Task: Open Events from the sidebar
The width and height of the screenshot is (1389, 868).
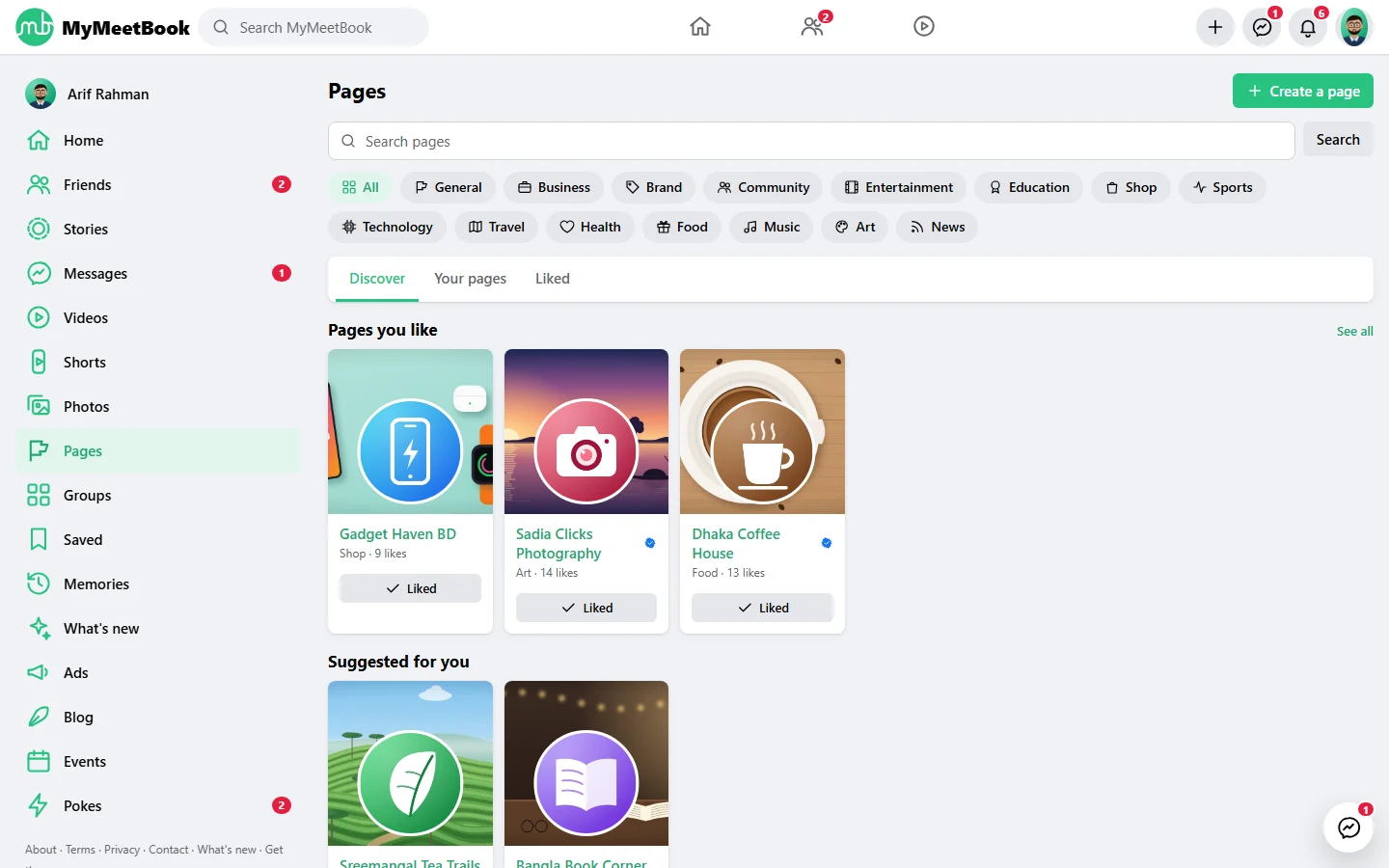Action: 158,762
